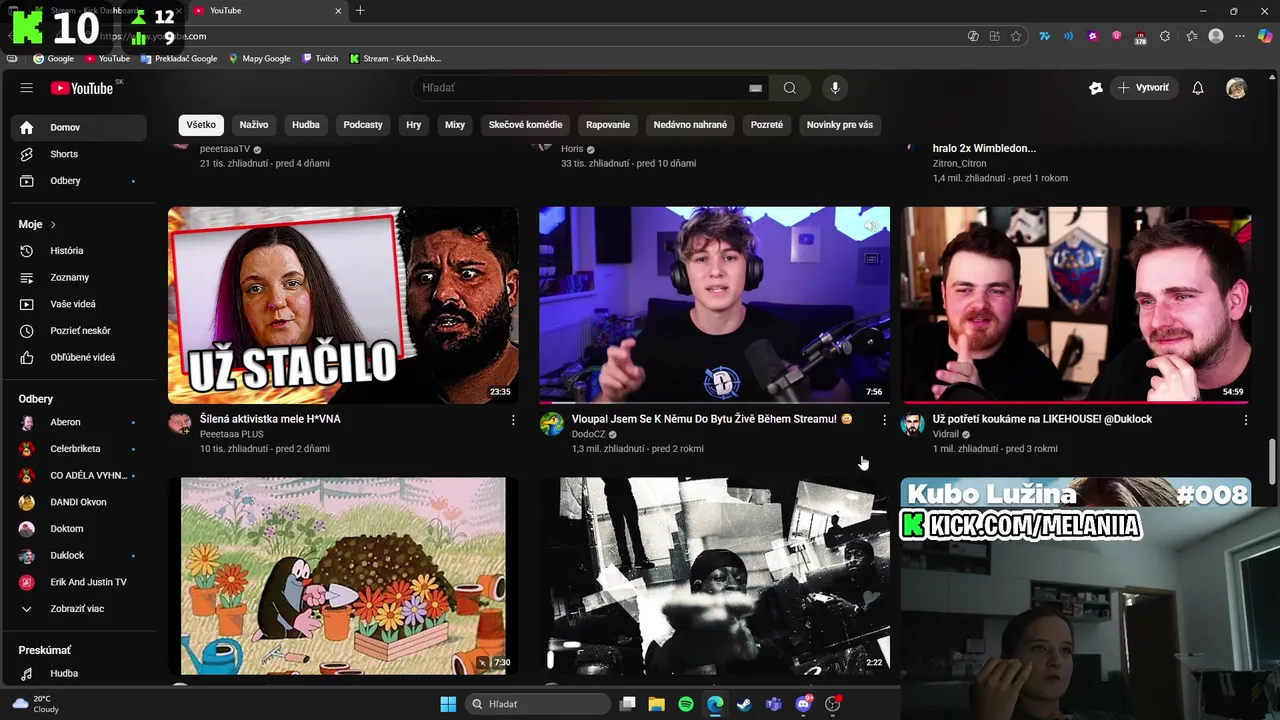Viewport: 1280px width, 720px height.
Task: Open Hudba under Preskúmať
Action: tap(78, 673)
